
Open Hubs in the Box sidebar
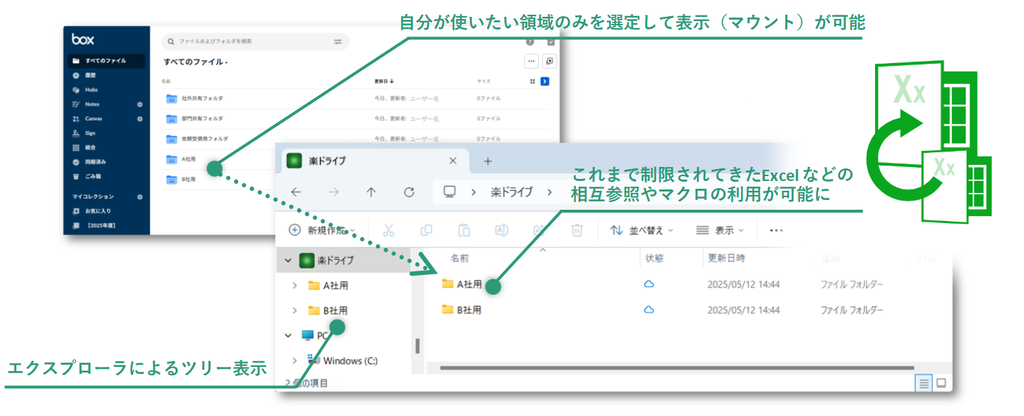tap(91, 89)
